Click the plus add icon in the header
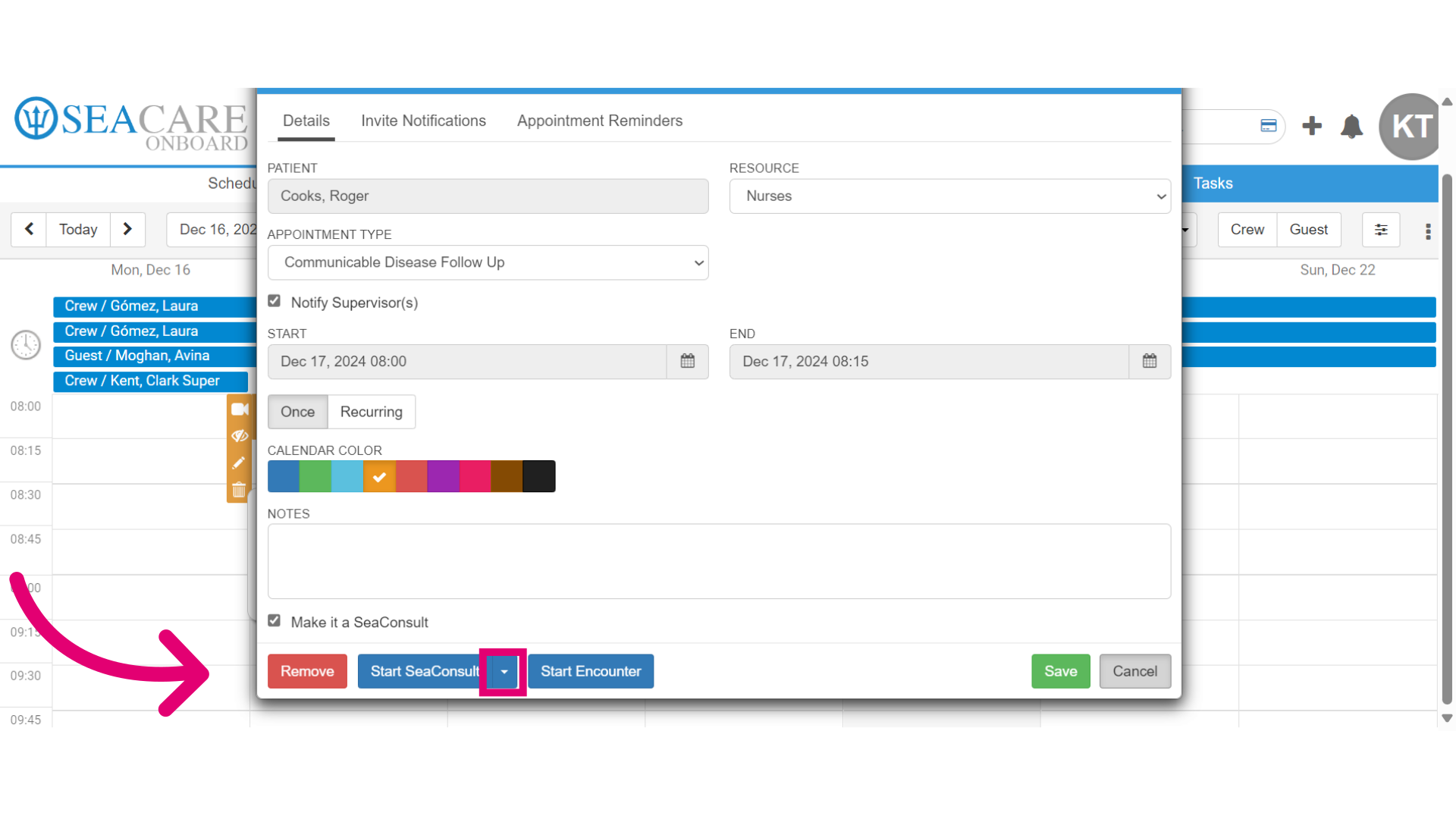Image resolution: width=1456 pixels, height=819 pixels. (x=1312, y=126)
